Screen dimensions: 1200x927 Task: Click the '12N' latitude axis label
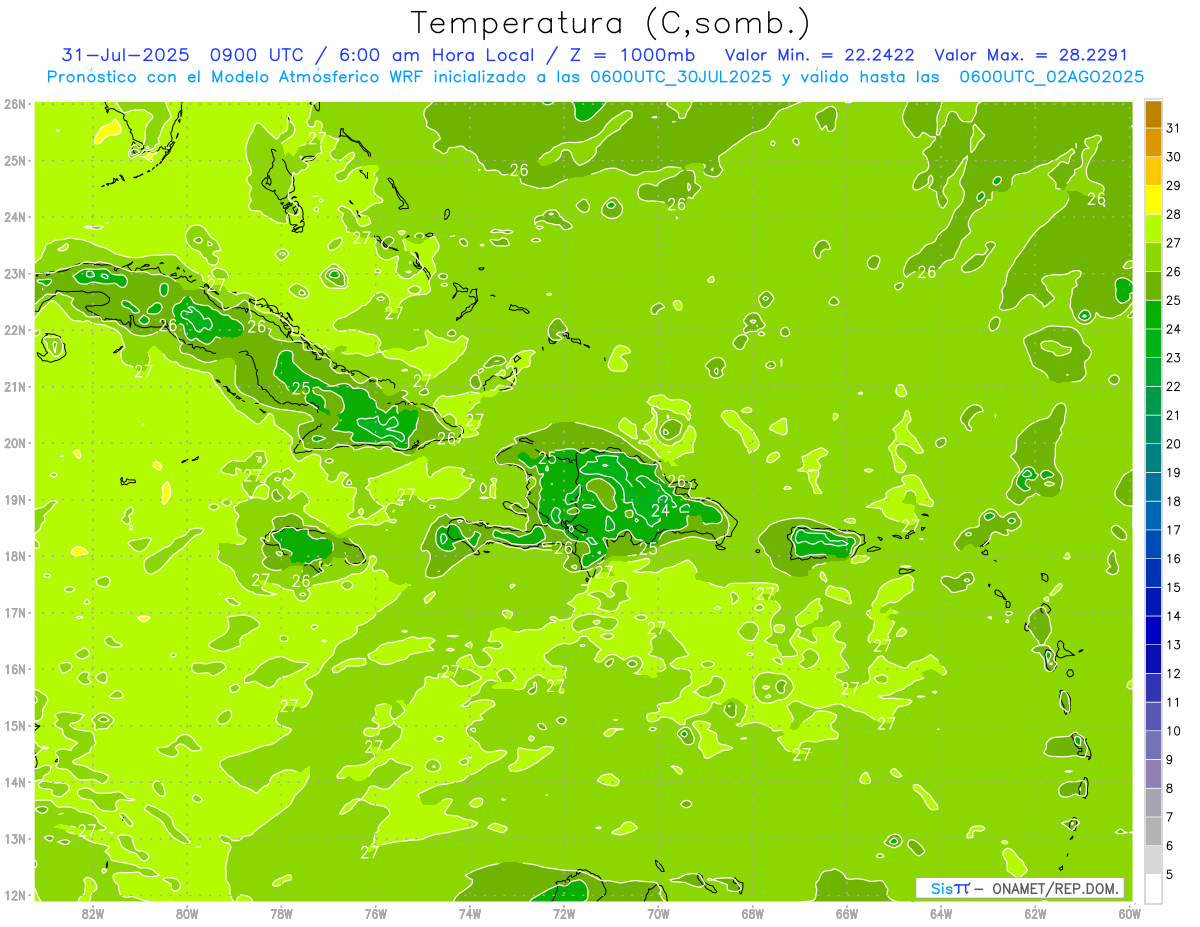pyautogui.click(x=15, y=895)
